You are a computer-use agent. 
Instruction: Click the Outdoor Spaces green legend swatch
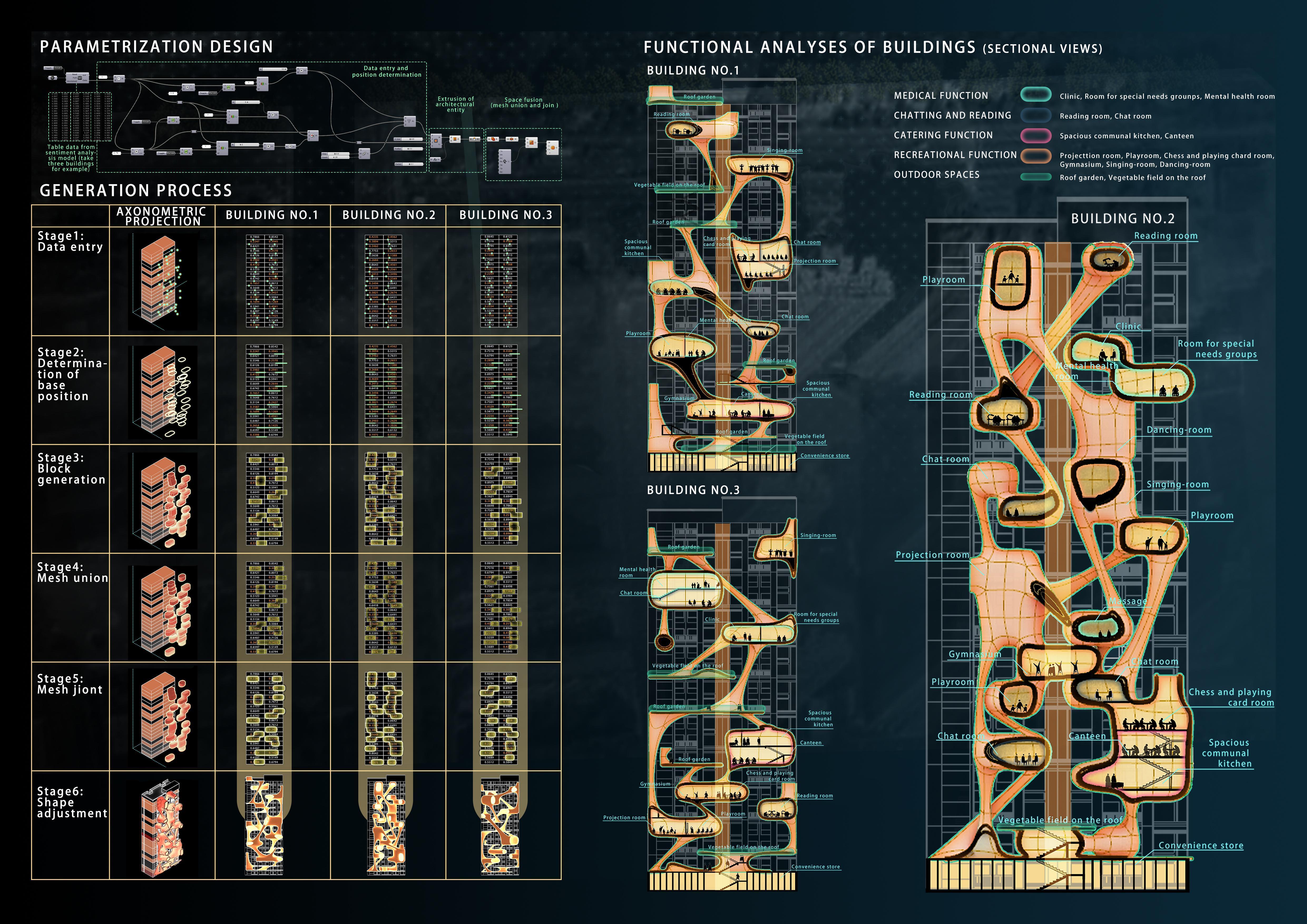(x=1035, y=177)
